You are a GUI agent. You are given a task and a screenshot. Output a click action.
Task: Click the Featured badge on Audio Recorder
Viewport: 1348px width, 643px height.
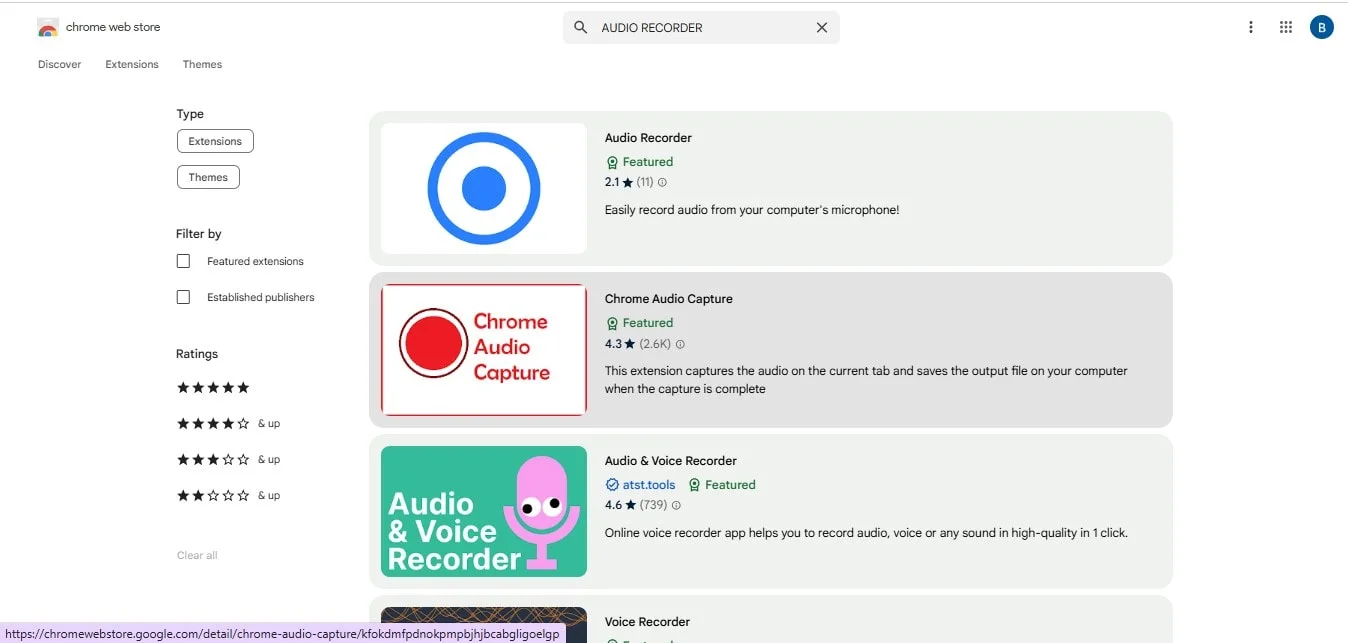click(639, 162)
